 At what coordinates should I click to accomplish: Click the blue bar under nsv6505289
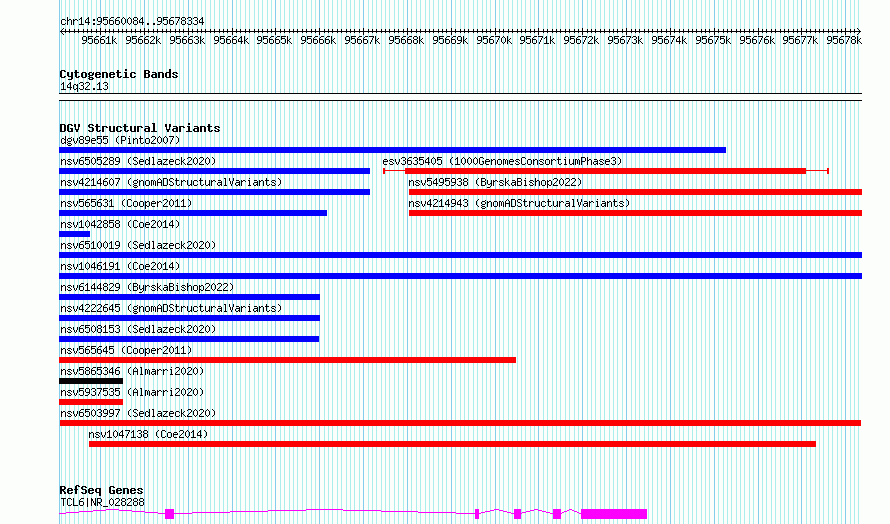pyautogui.click(x=215, y=171)
